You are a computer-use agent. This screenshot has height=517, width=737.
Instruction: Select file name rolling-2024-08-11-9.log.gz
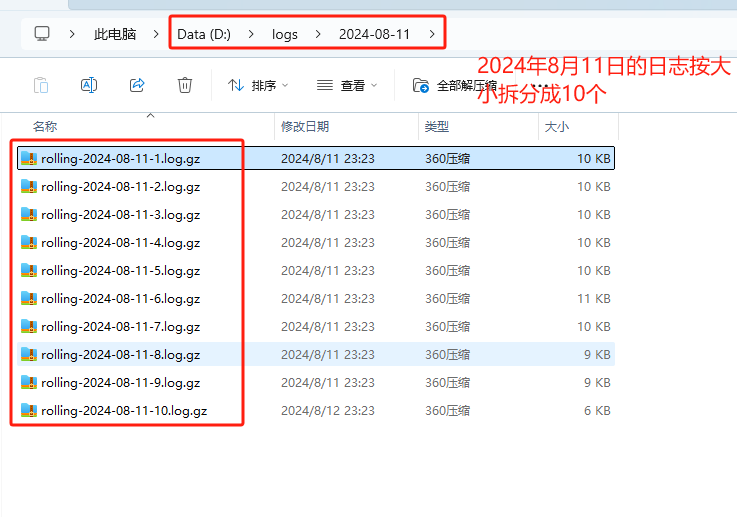(121, 383)
